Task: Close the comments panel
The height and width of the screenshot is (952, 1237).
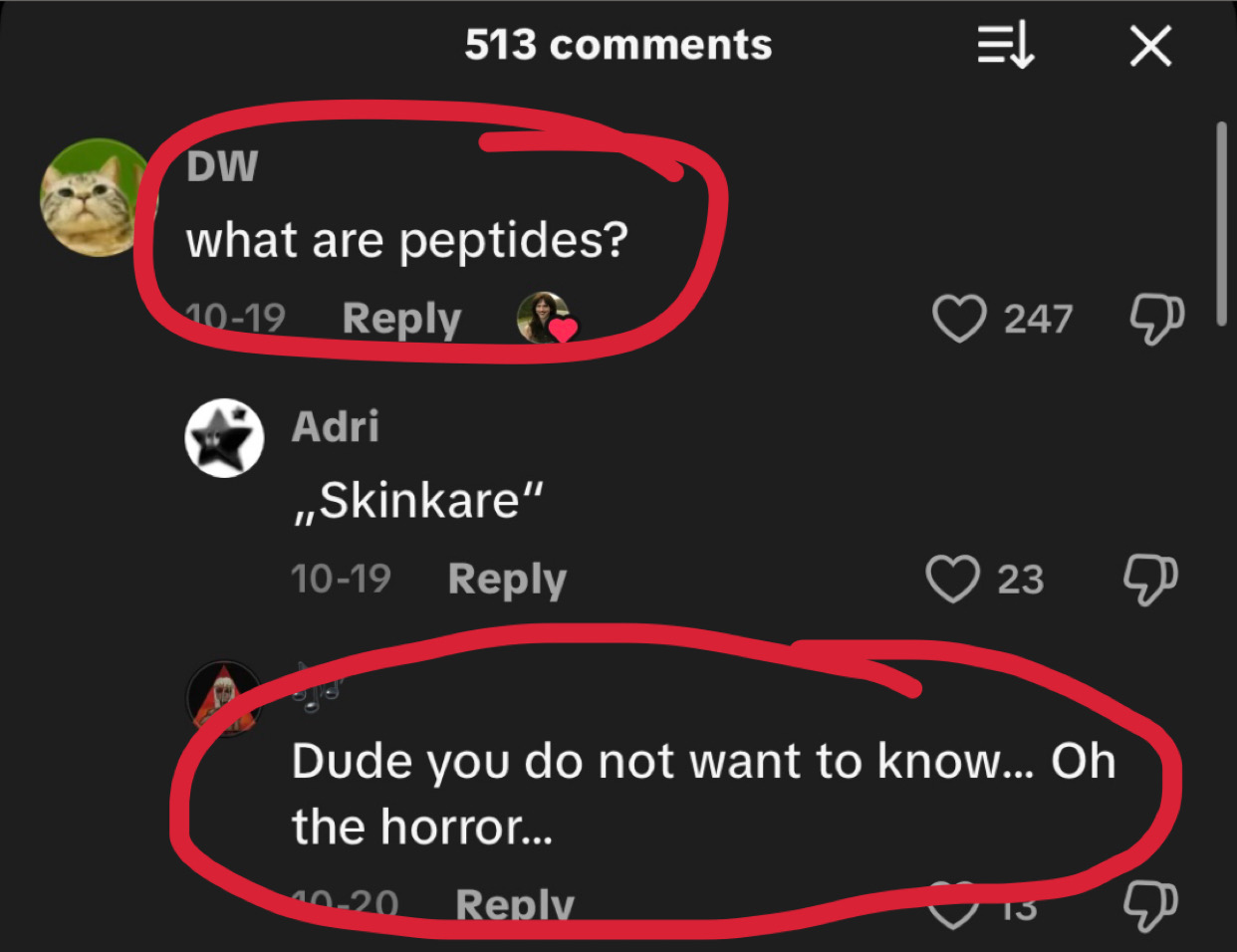Action: (x=1150, y=46)
